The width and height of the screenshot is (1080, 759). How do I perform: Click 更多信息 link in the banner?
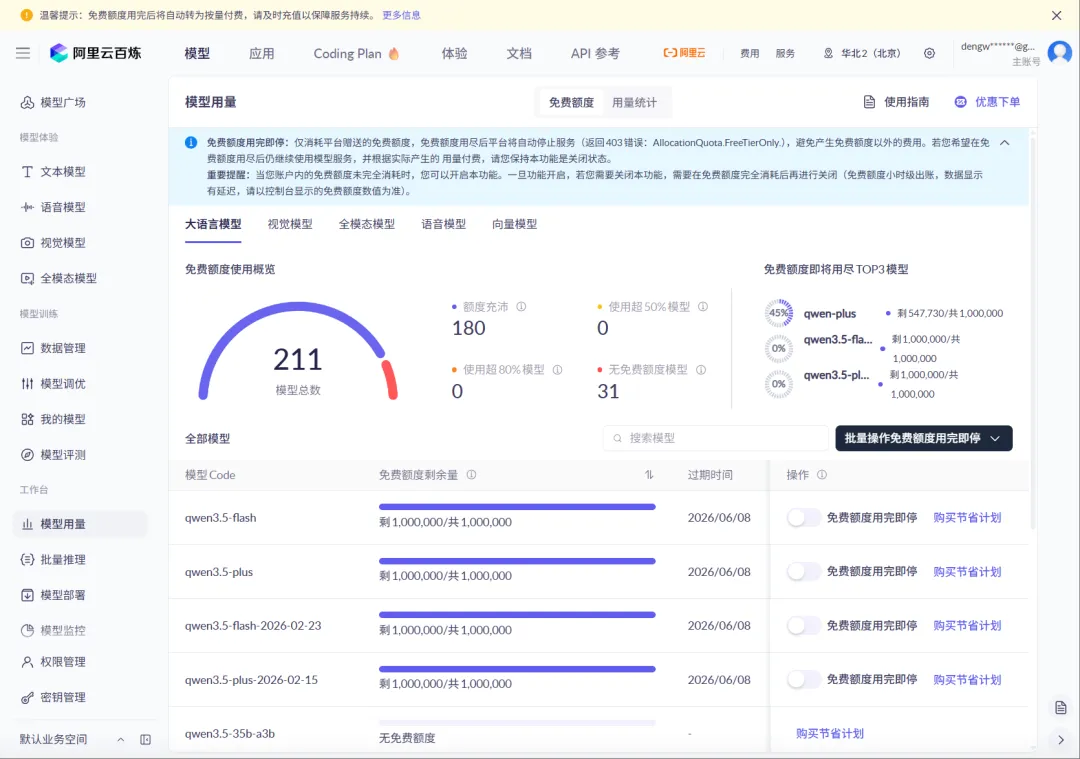pyautogui.click(x=402, y=15)
